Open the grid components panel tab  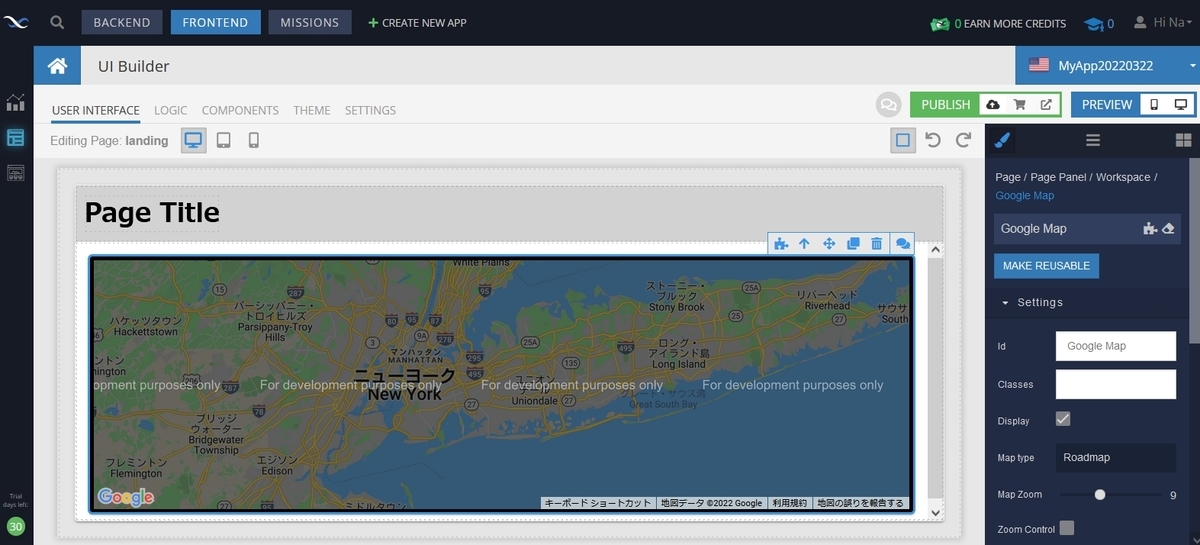coord(1183,140)
